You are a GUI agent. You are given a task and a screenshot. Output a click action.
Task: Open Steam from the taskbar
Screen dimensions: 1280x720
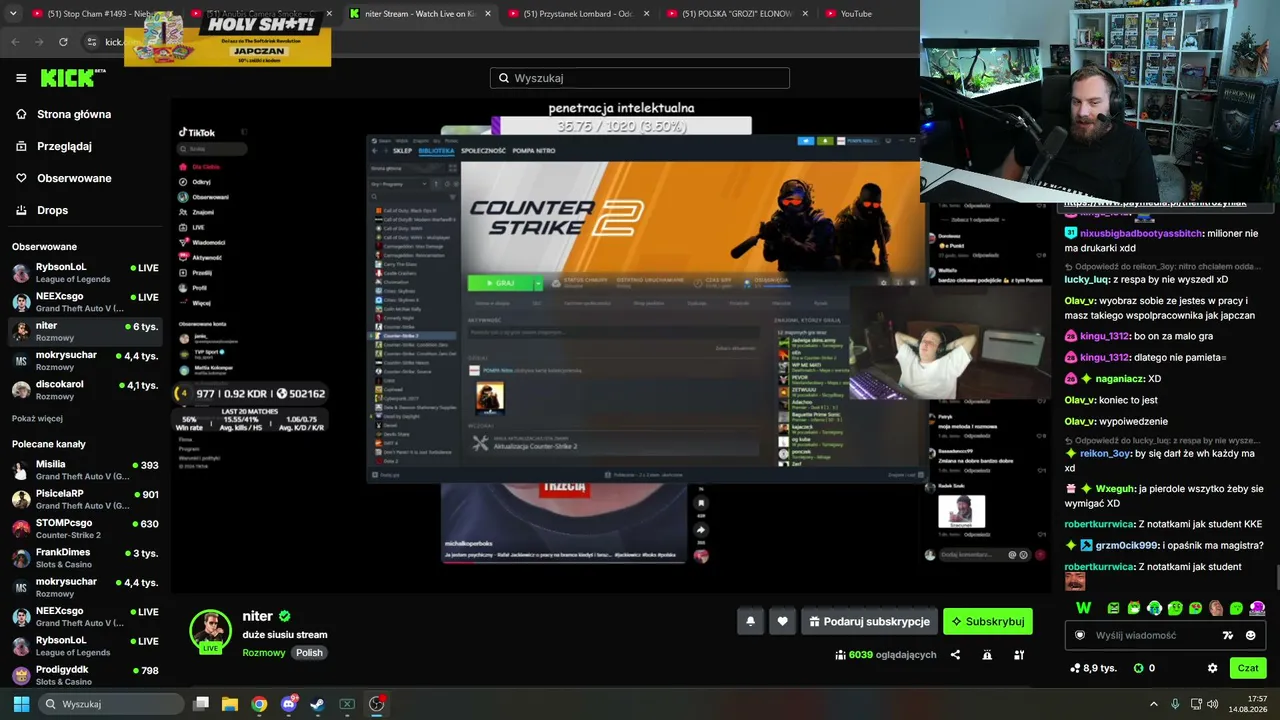[x=317, y=704]
